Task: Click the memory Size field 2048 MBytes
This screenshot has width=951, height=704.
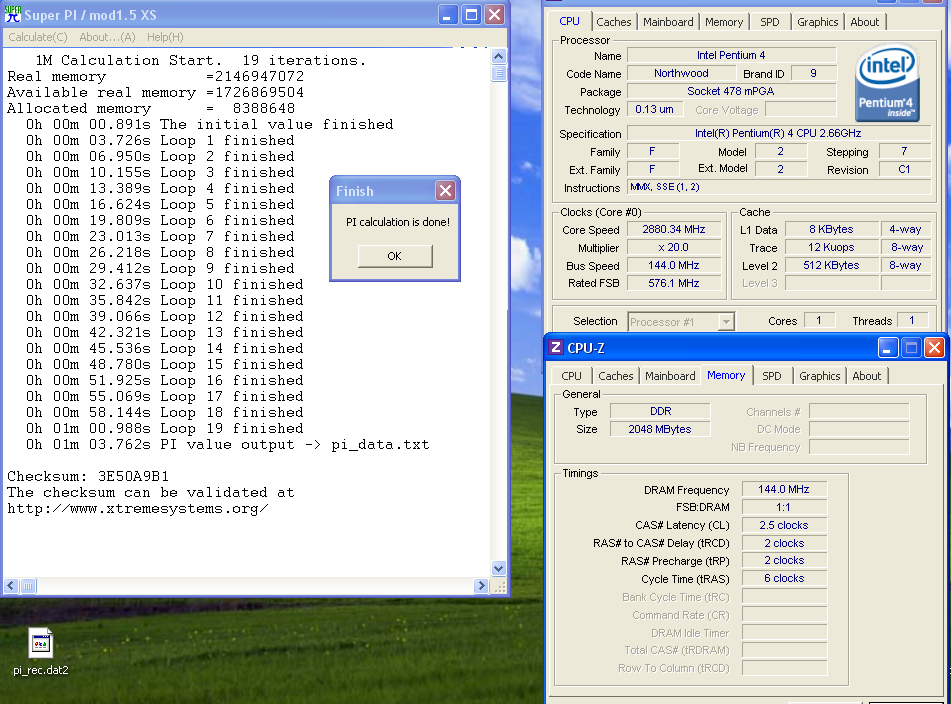Action: (660, 429)
